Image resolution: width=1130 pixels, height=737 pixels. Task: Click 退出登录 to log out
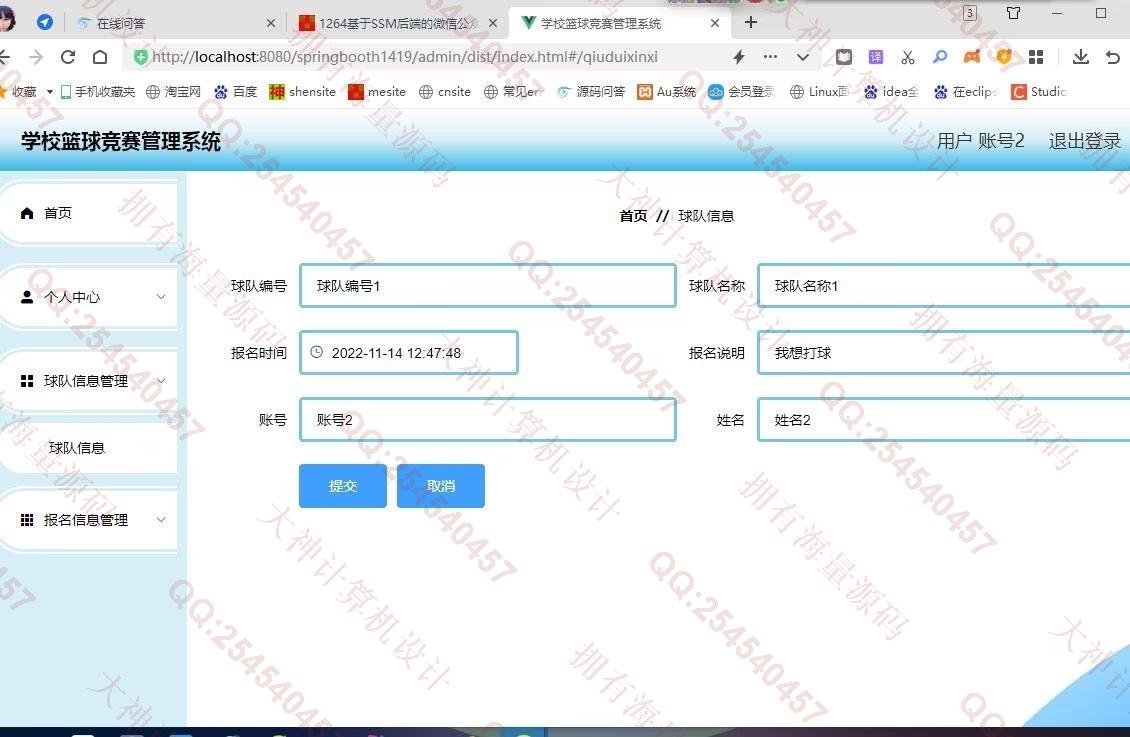1085,140
